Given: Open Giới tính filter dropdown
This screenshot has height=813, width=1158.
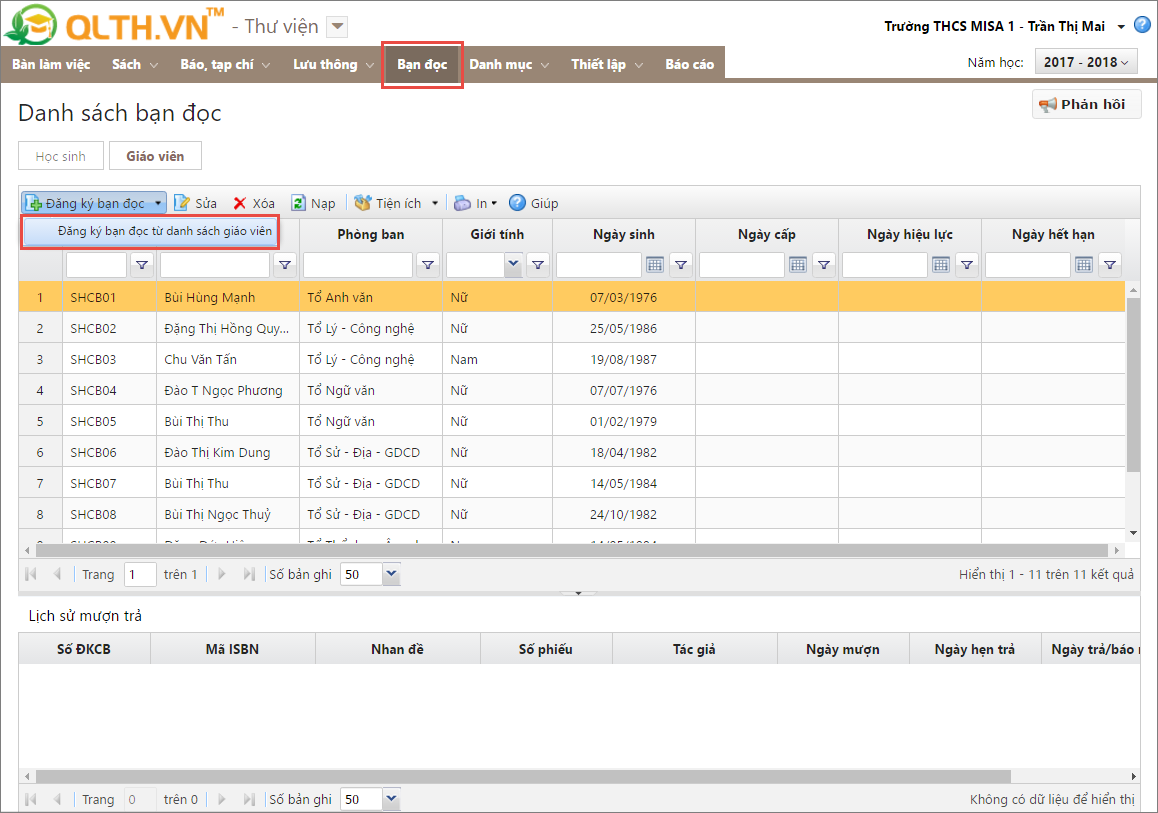Looking at the screenshot, I should click(514, 265).
